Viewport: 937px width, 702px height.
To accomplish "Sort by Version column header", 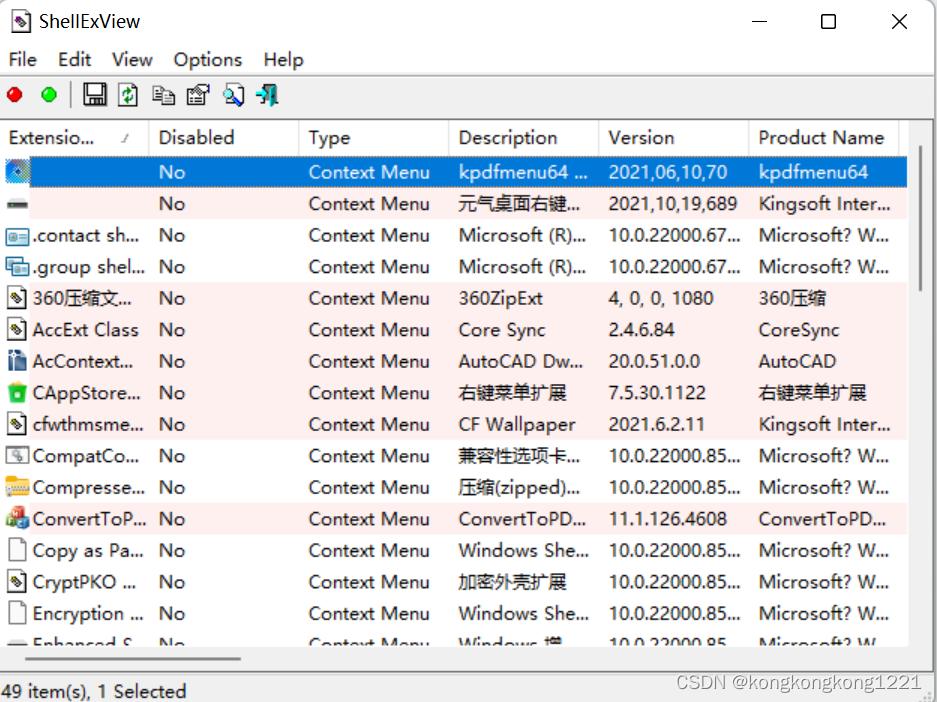I will click(673, 138).
